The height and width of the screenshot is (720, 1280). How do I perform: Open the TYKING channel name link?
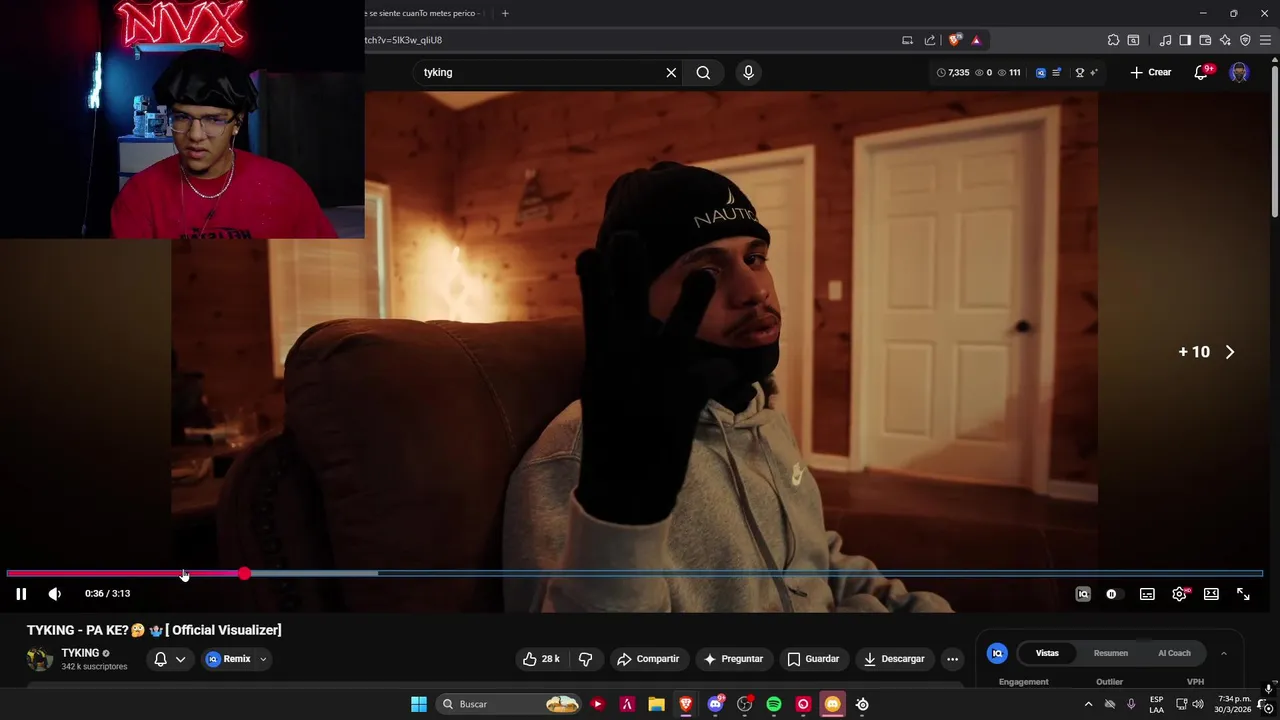tap(80, 653)
